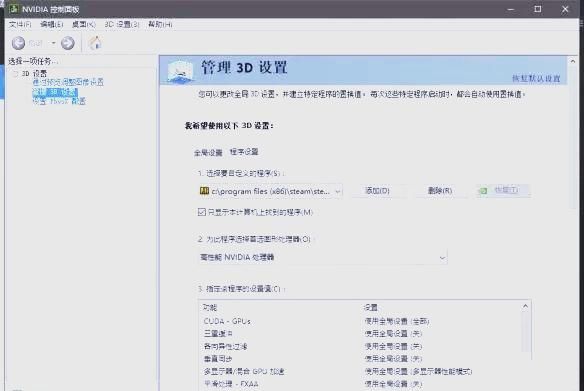Open the 高性能 NVIDIA 处理器 dropdown
This screenshot has height=391, width=584.
coord(323,257)
